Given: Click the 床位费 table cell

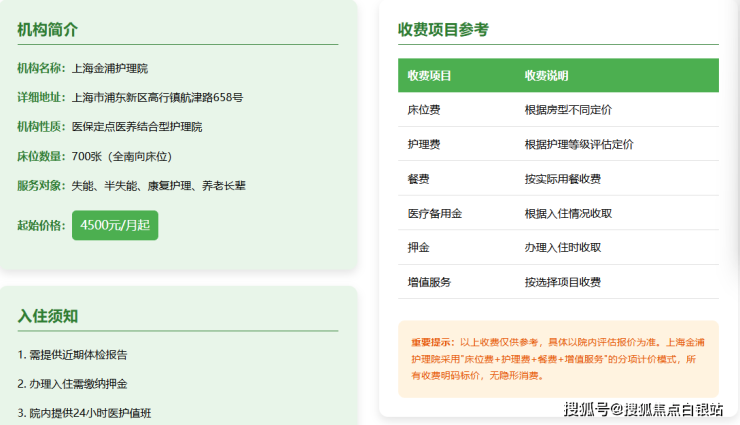Looking at the screenshot, I should click(x=424, y=110).
